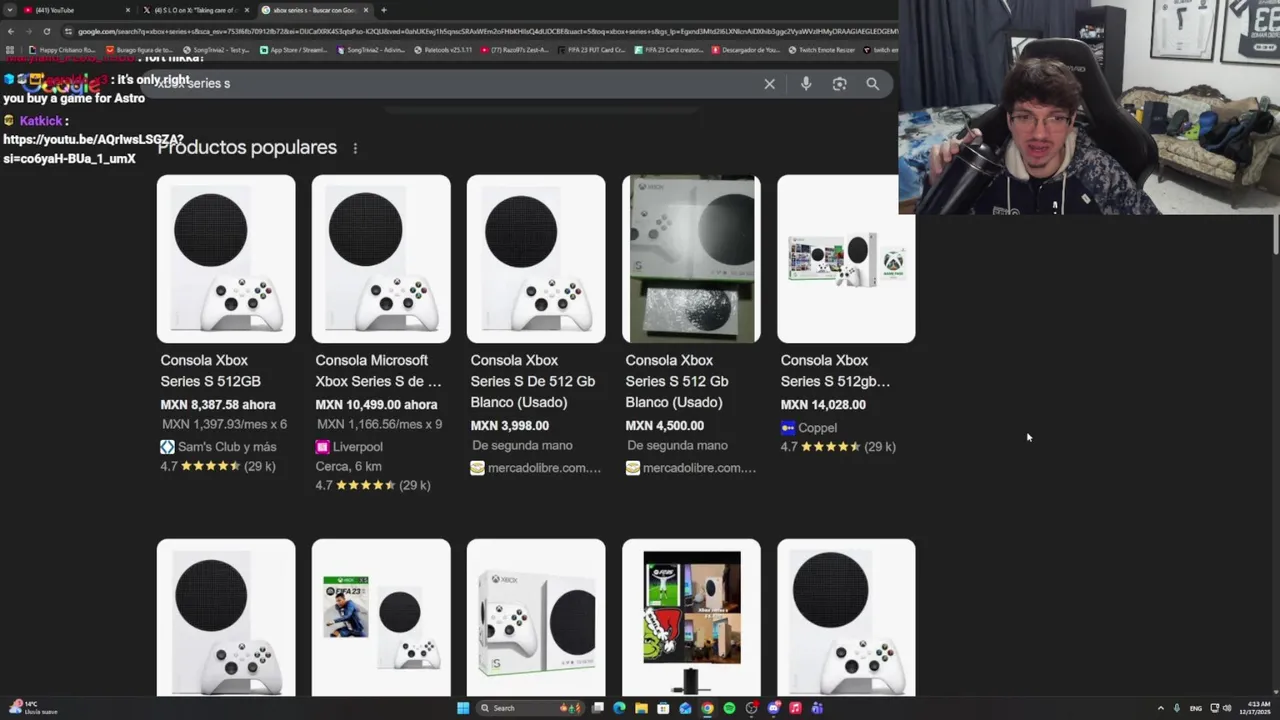Open the App Store / Streaml... bookmark
Screen dimensions: 1280x720
293,49
